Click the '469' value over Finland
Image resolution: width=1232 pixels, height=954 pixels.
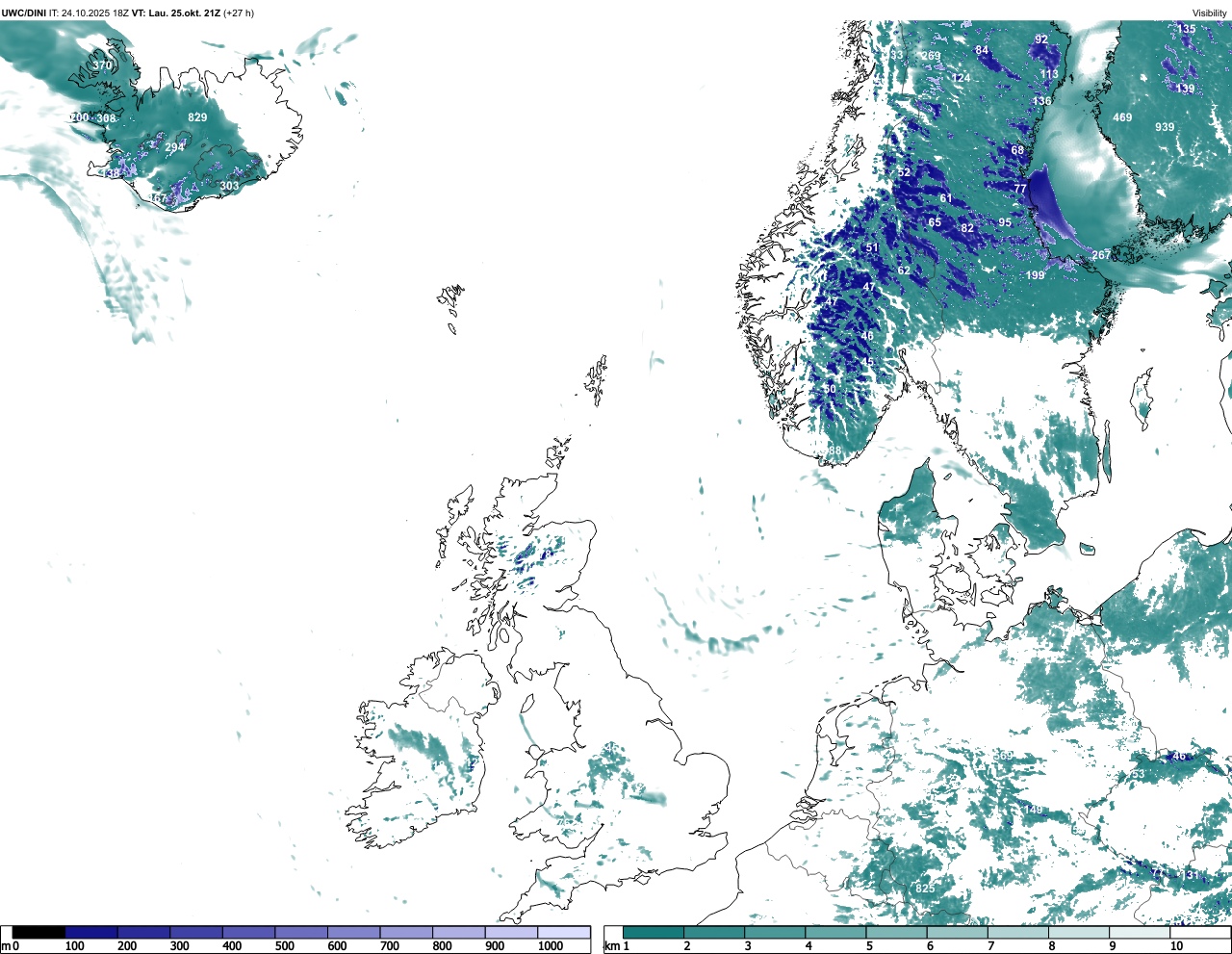tap(1122, 117)
